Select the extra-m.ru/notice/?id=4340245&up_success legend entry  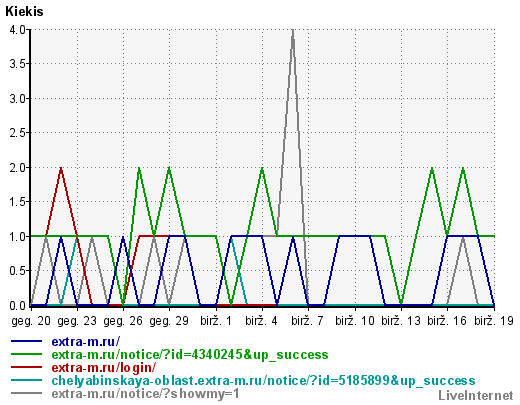coord(190,355)
